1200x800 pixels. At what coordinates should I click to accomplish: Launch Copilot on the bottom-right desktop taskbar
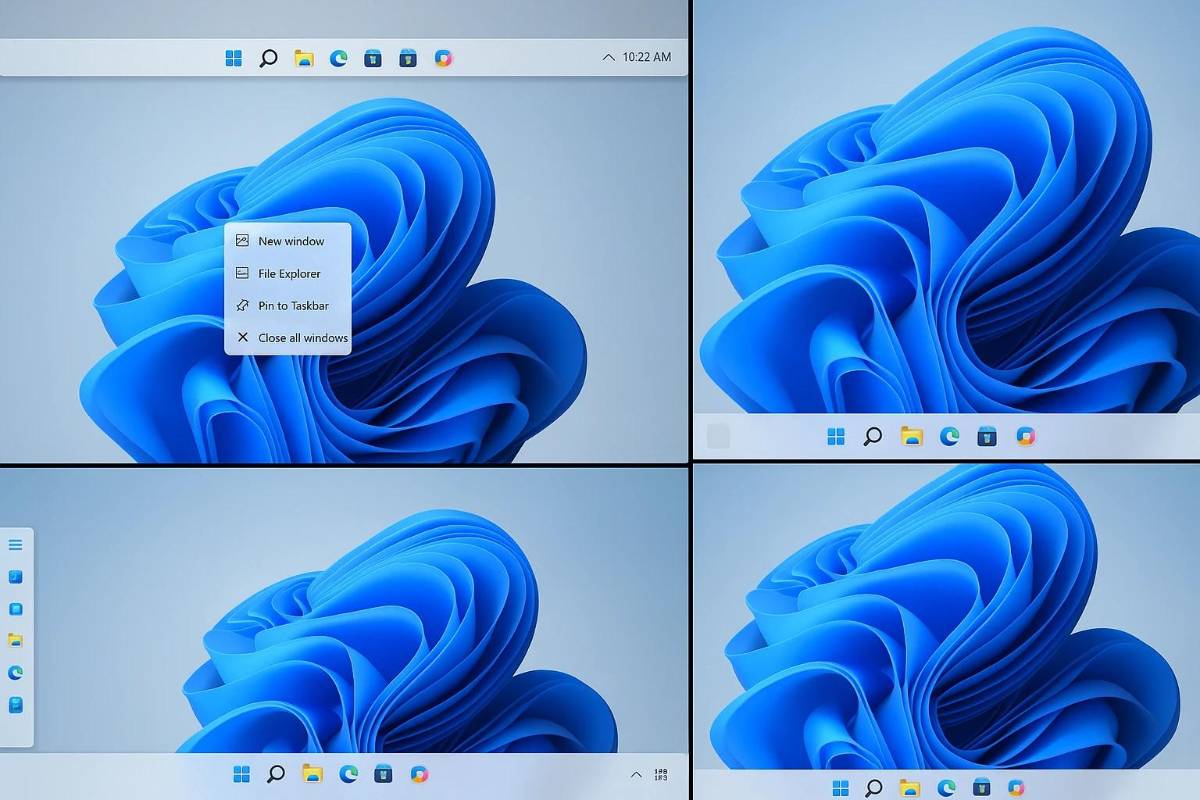1017,787
